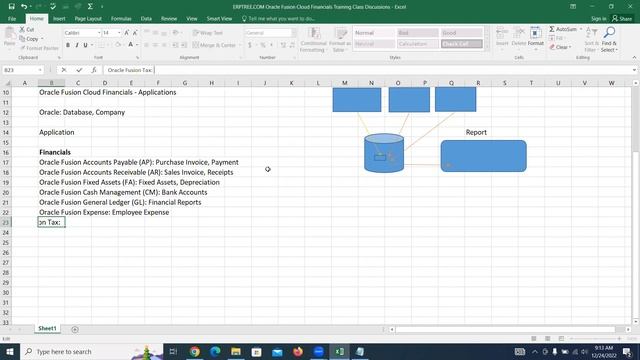Increase font size with the larger A icon

(127, 33)
